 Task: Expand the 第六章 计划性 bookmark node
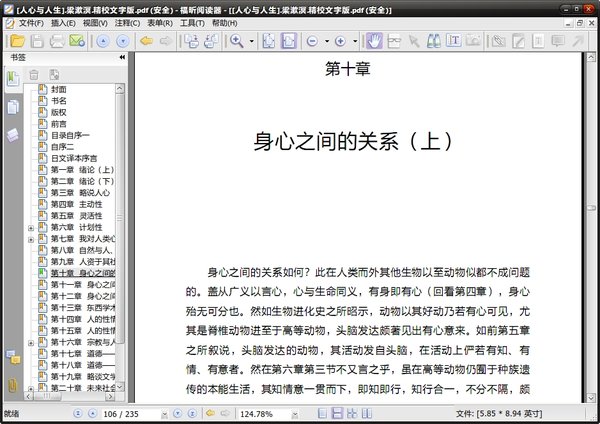pyautogui.click(x=31, y=228)
